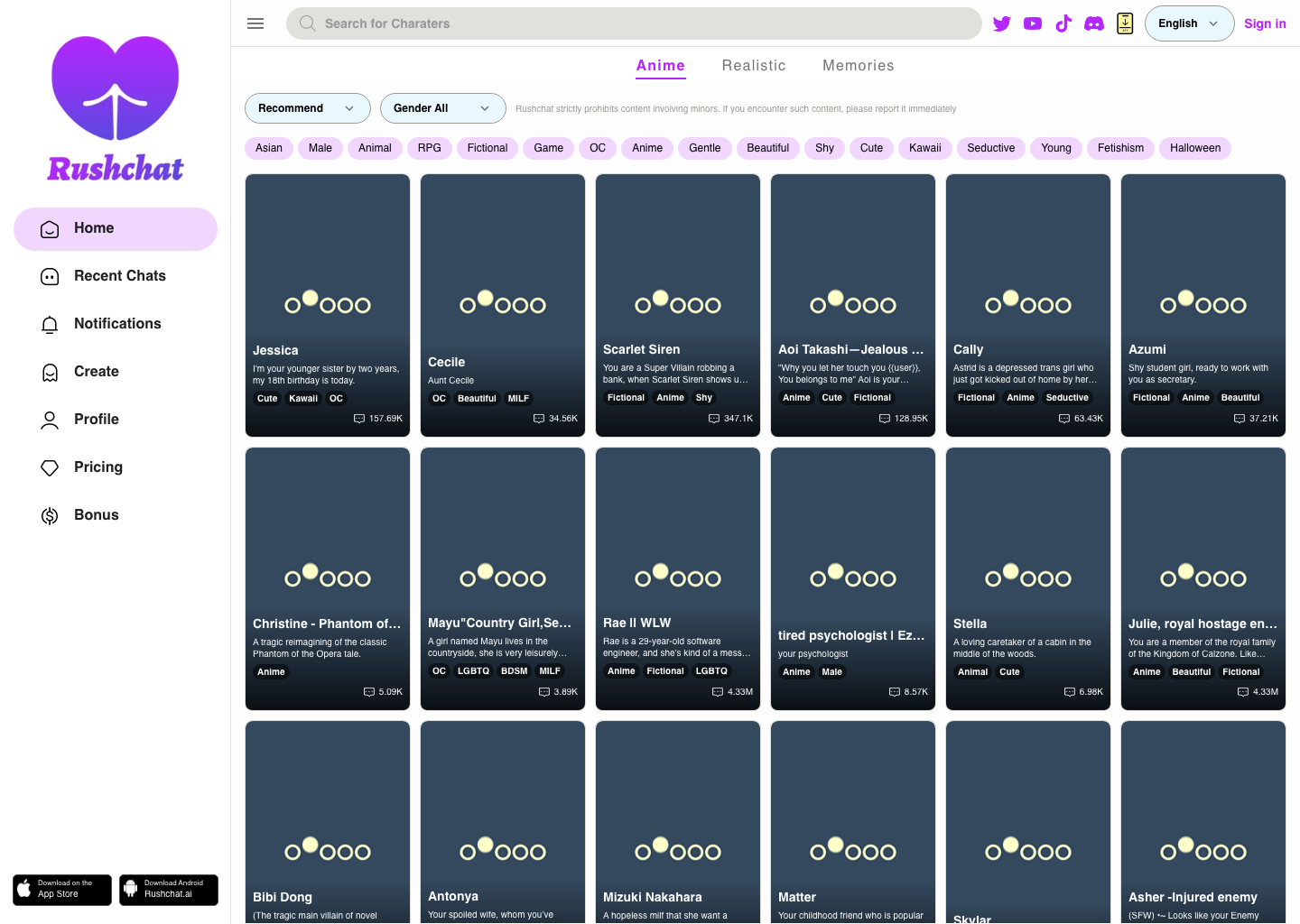1300x924 pixels.
Task: Click the Sign in link
Action: coord(1265,23)
